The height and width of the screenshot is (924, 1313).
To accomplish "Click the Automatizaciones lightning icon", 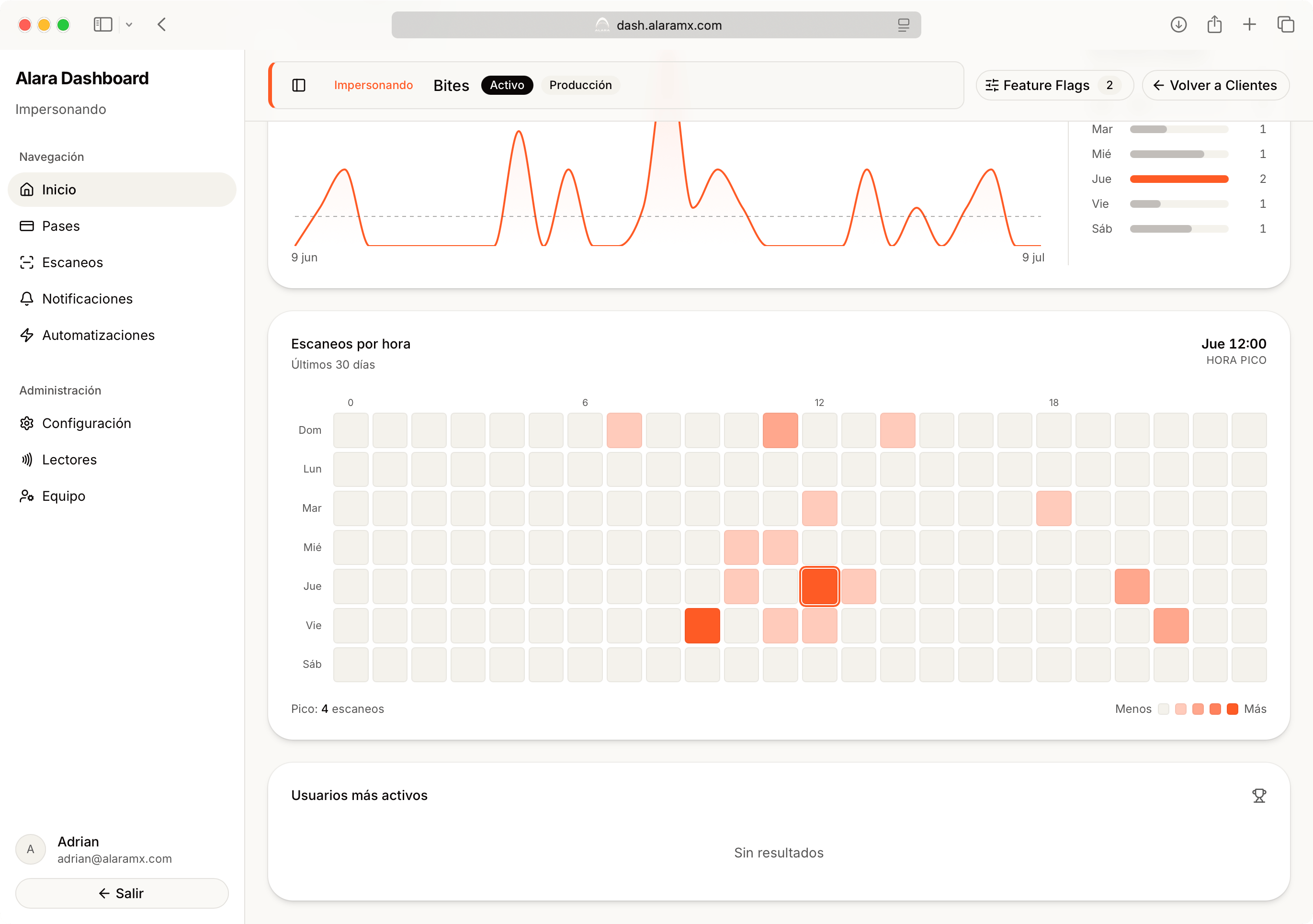I will click(x=27, y=335).
